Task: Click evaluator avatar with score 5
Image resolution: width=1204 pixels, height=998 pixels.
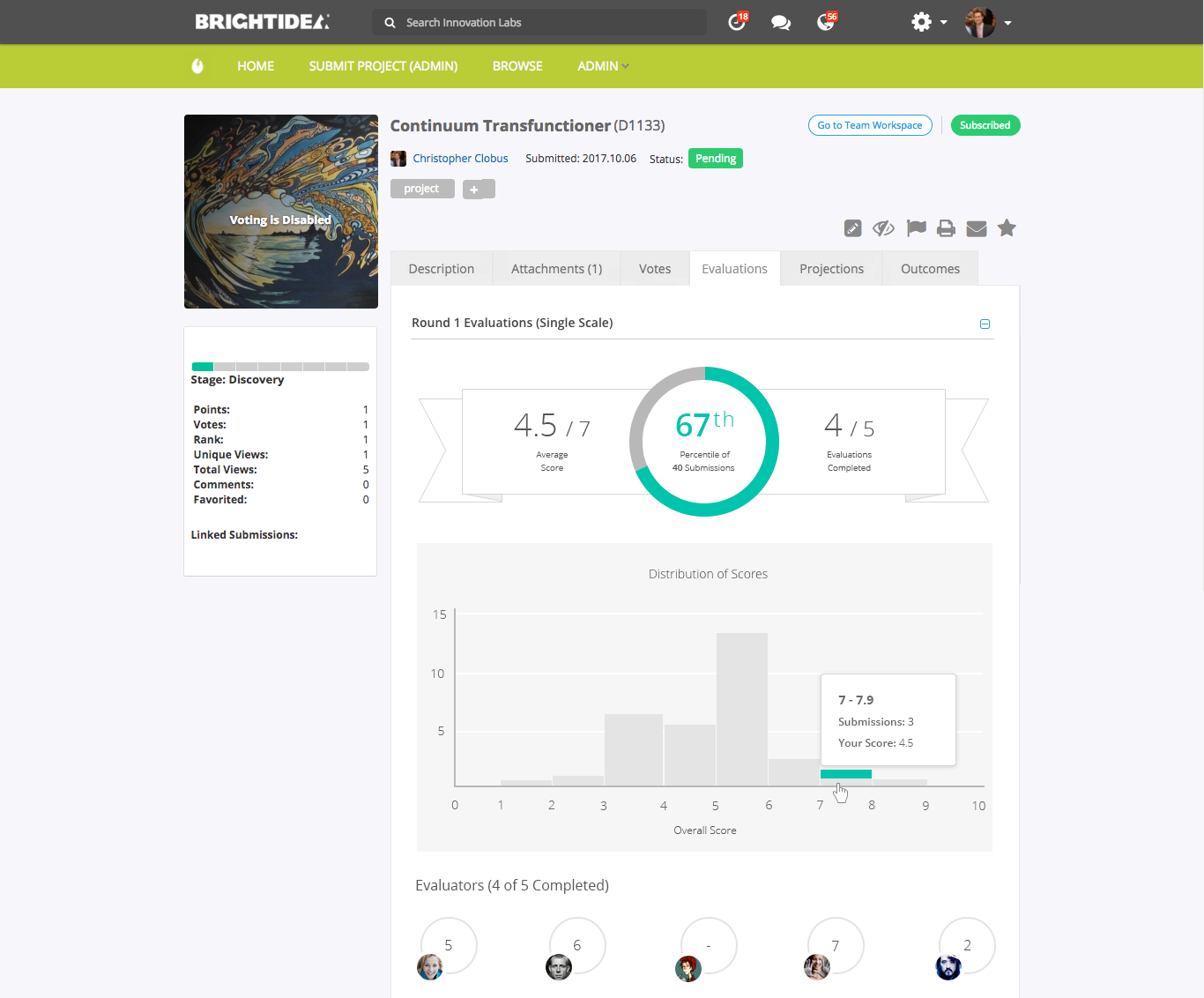Action: (x=430, y=967)
